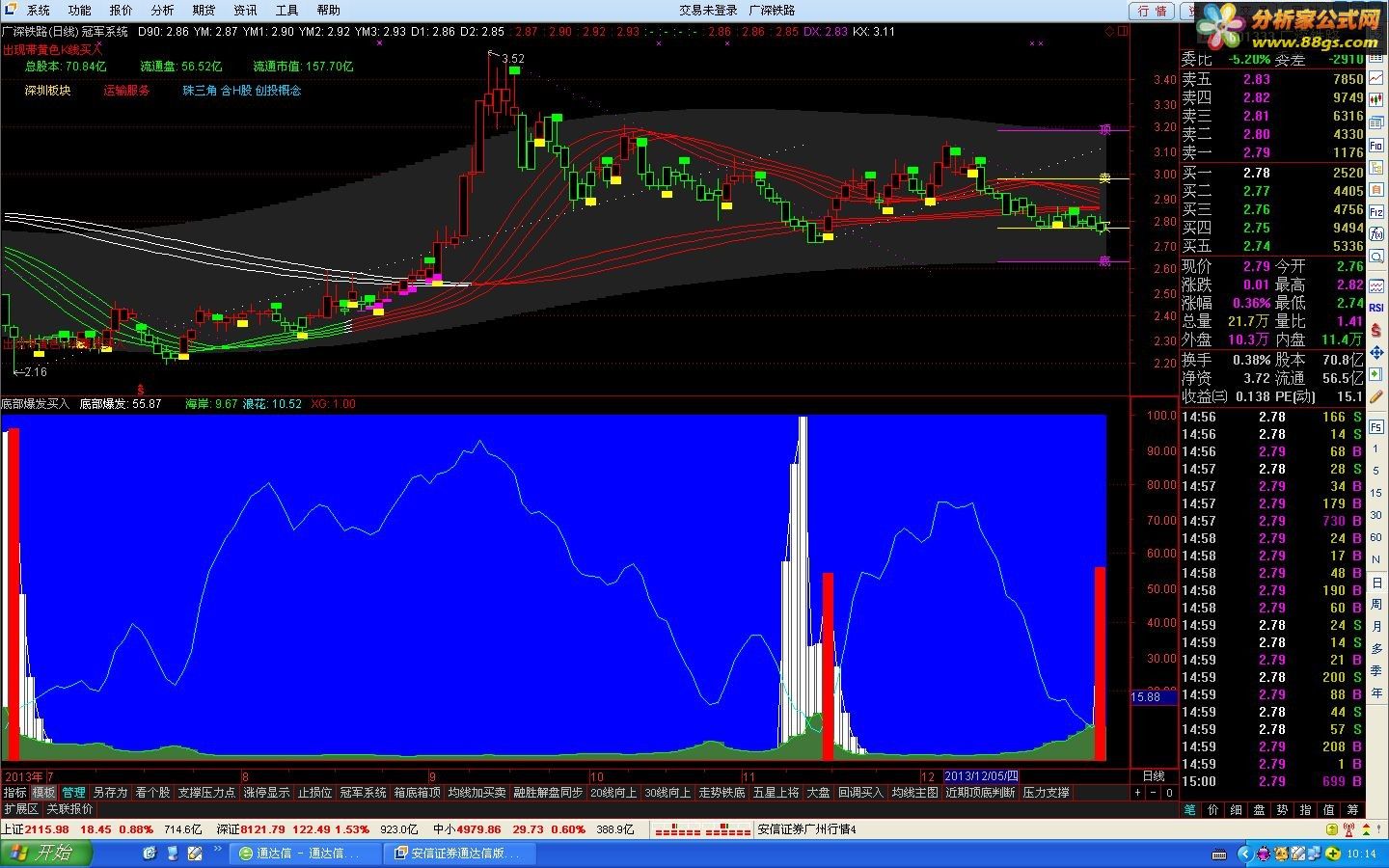Switch to the 价 price tab
The width and height of the screenshot is (1389, 868).
[x=1213, y=810]
